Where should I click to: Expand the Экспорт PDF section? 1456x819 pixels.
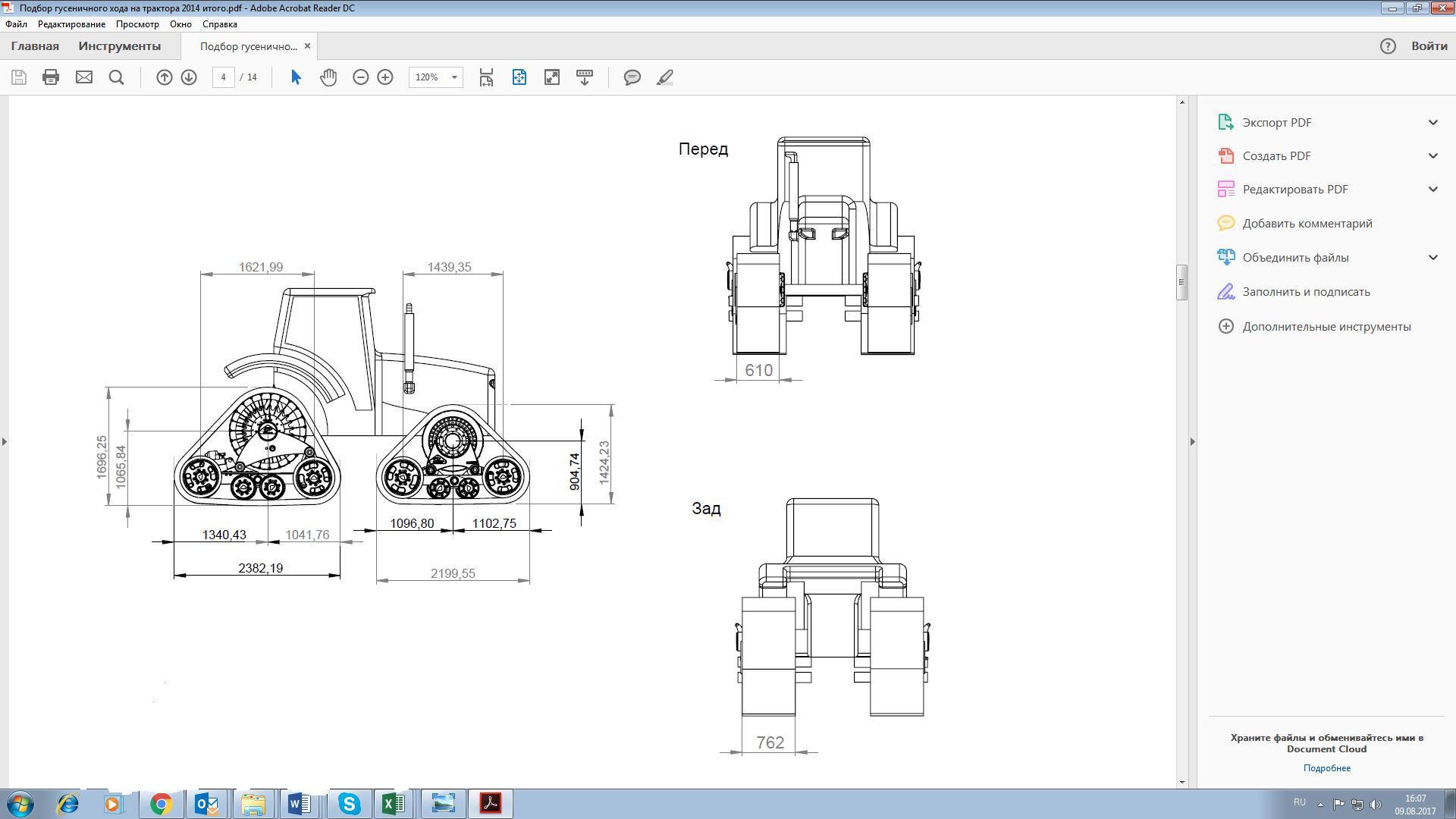click(x=1432, y=122)
